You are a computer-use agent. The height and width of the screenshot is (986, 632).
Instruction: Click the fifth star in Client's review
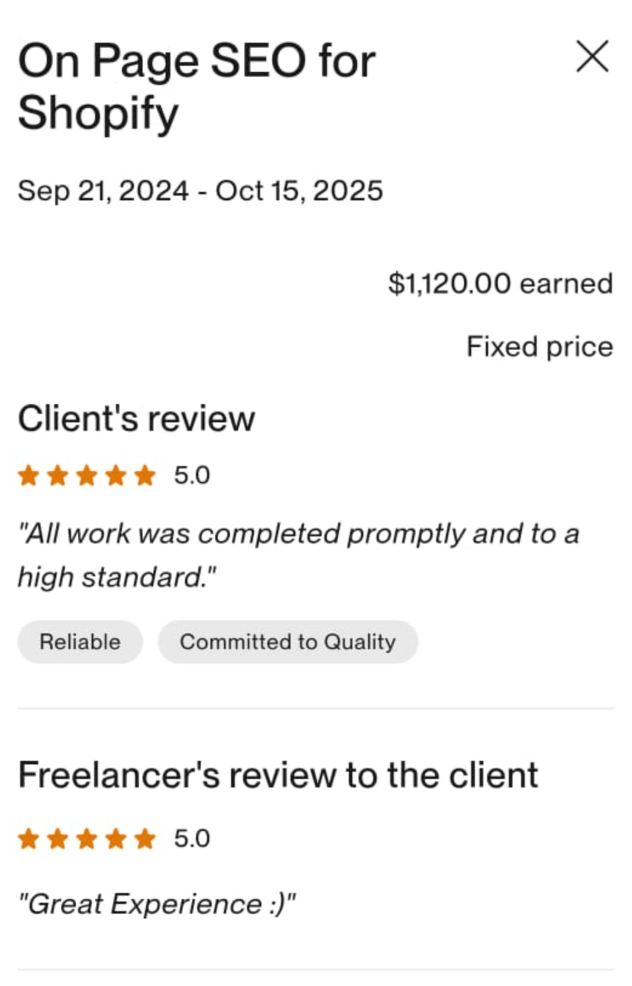146,476
